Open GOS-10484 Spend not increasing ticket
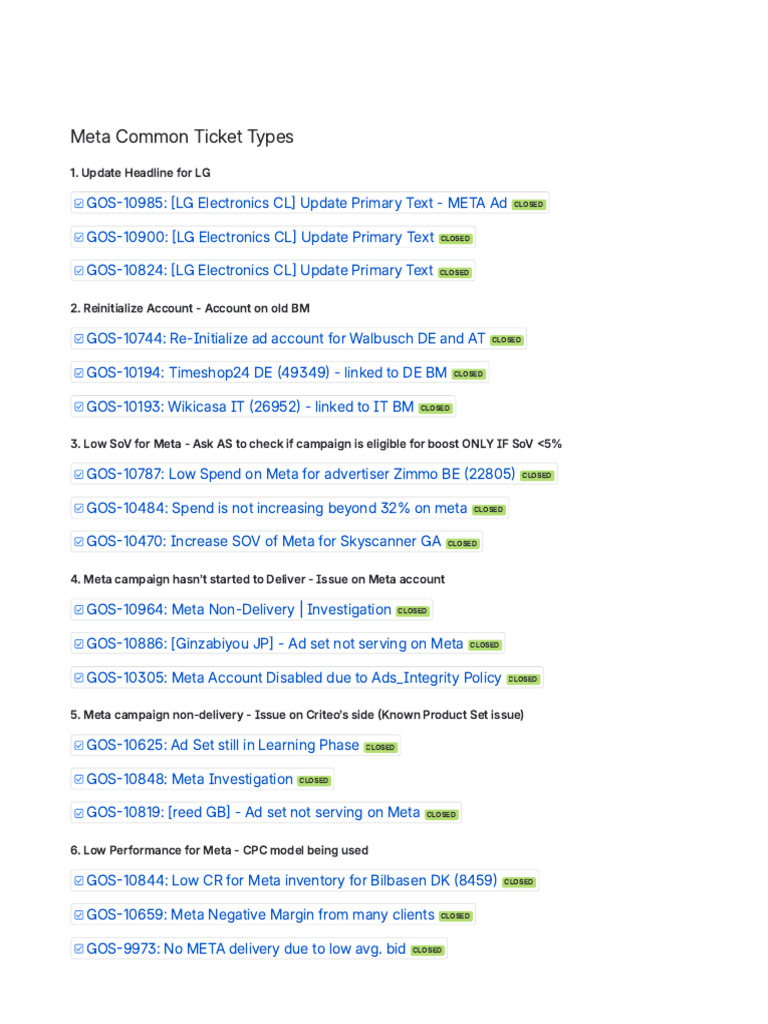 [277, 507]
